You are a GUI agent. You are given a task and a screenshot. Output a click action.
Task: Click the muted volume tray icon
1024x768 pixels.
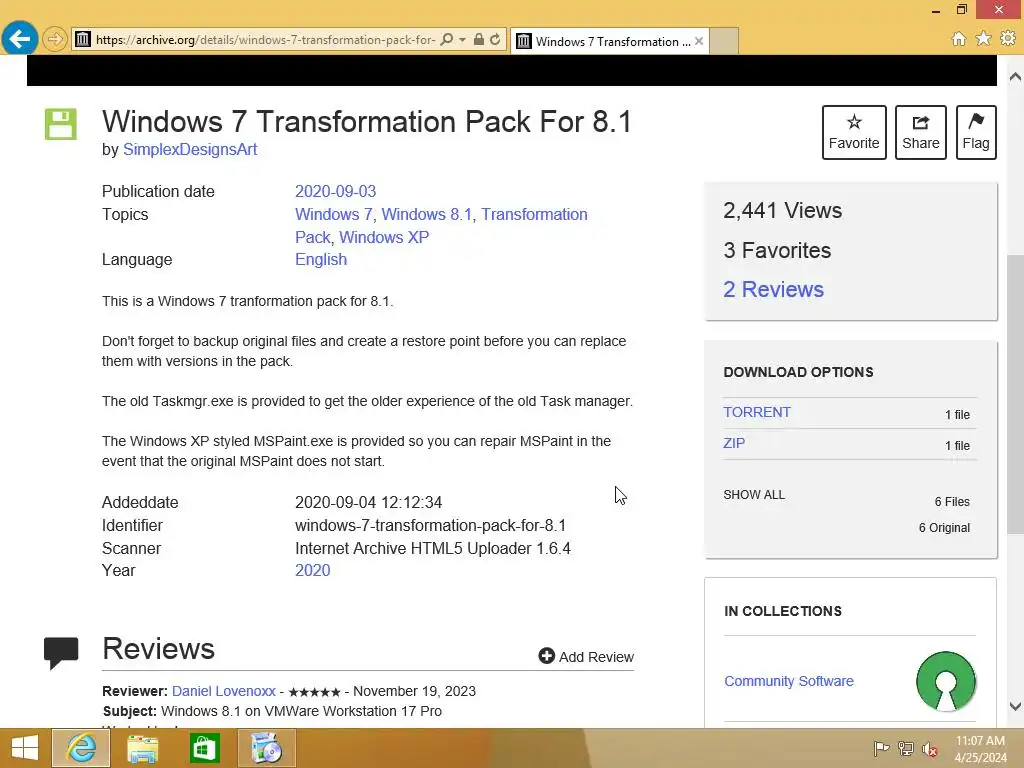pyautogui.click(x=930, y=749)
